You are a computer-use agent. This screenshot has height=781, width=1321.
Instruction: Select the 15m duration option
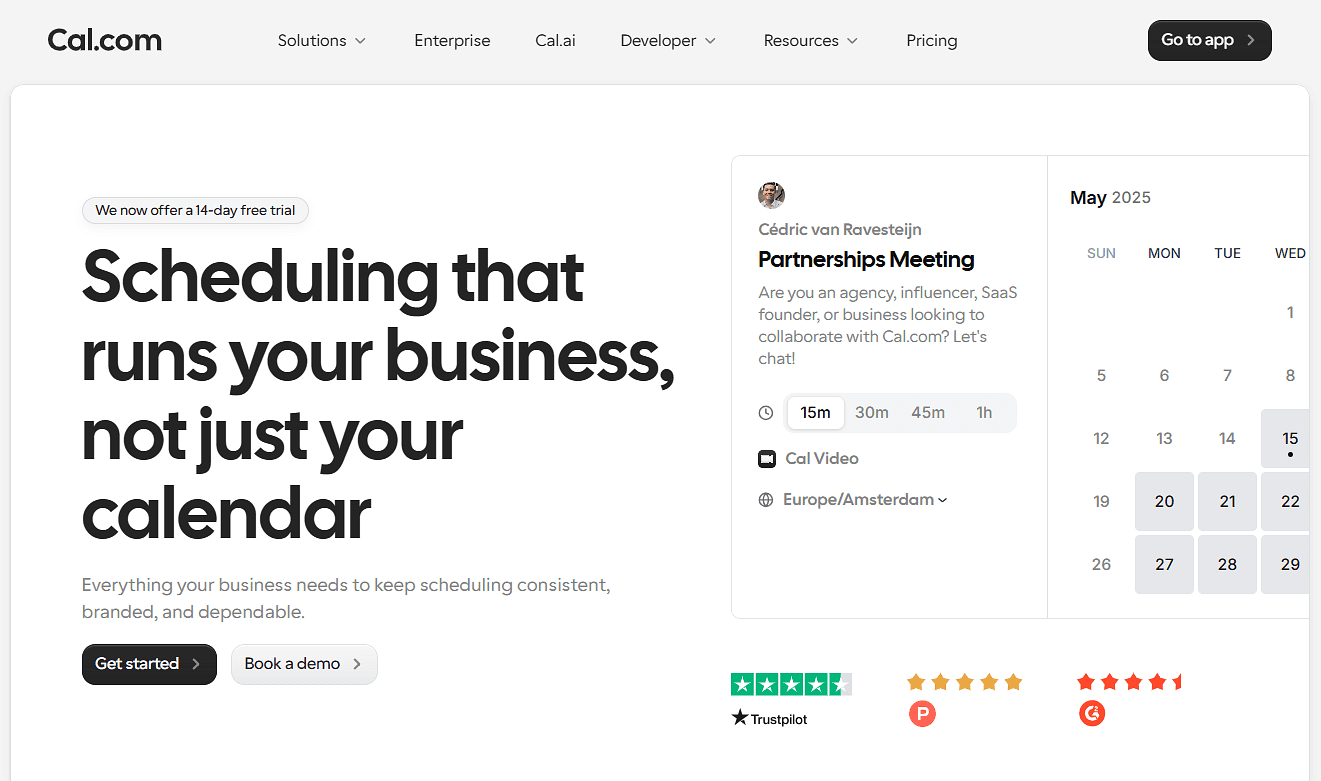click(x=816, y=413)
